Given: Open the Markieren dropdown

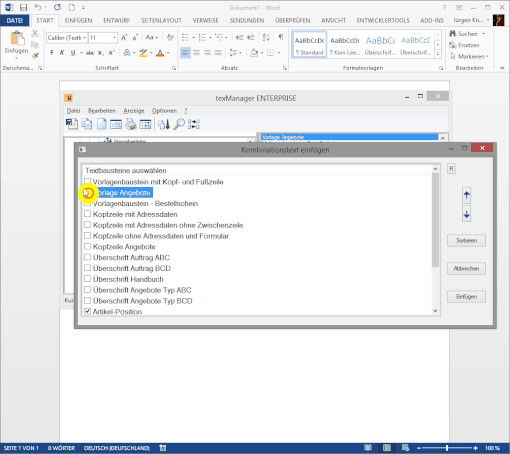Looking at the screenshot, I should click(x=487, y=56).
